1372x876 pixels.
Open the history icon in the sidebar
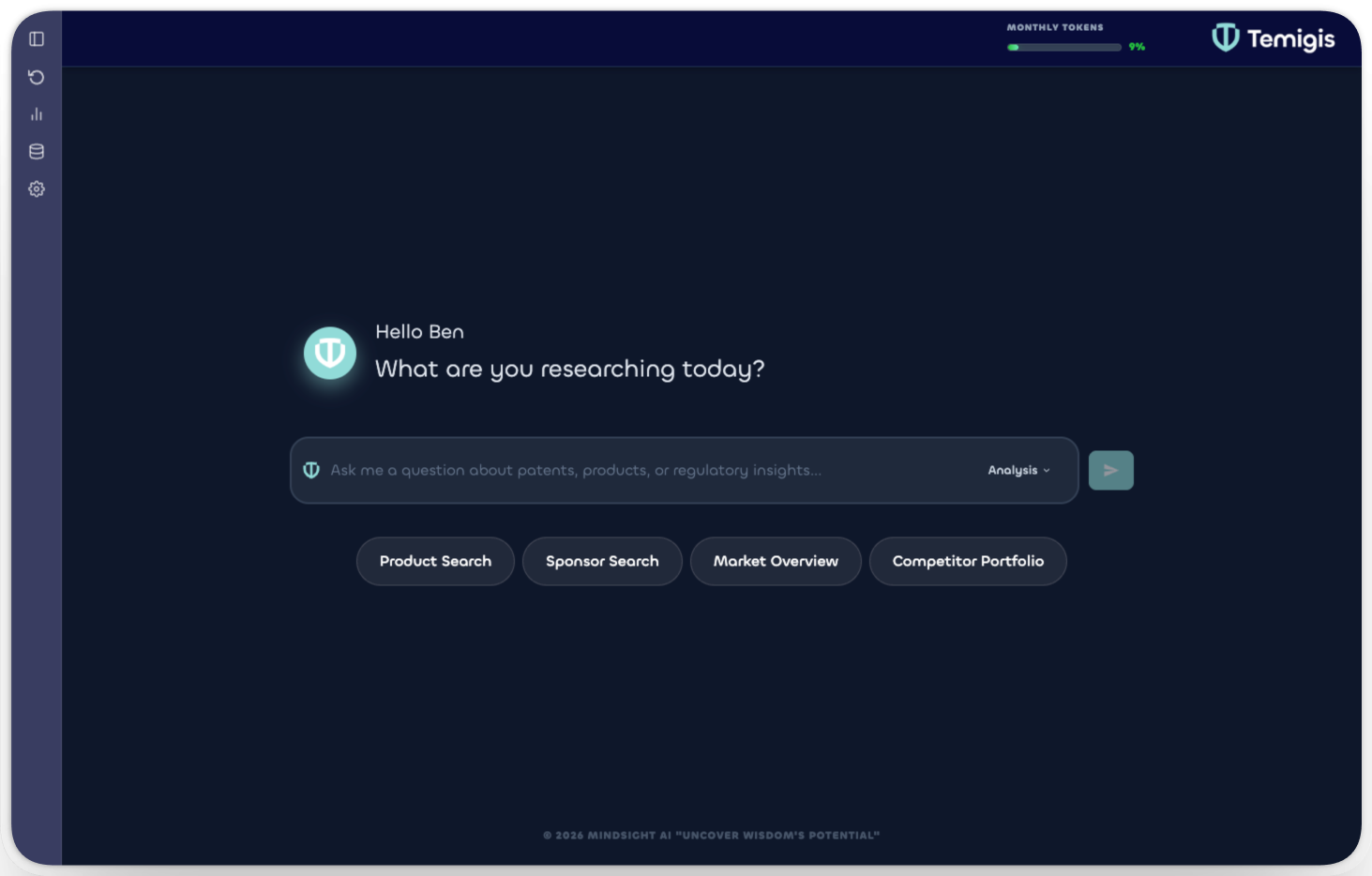(x=37, y=76)
